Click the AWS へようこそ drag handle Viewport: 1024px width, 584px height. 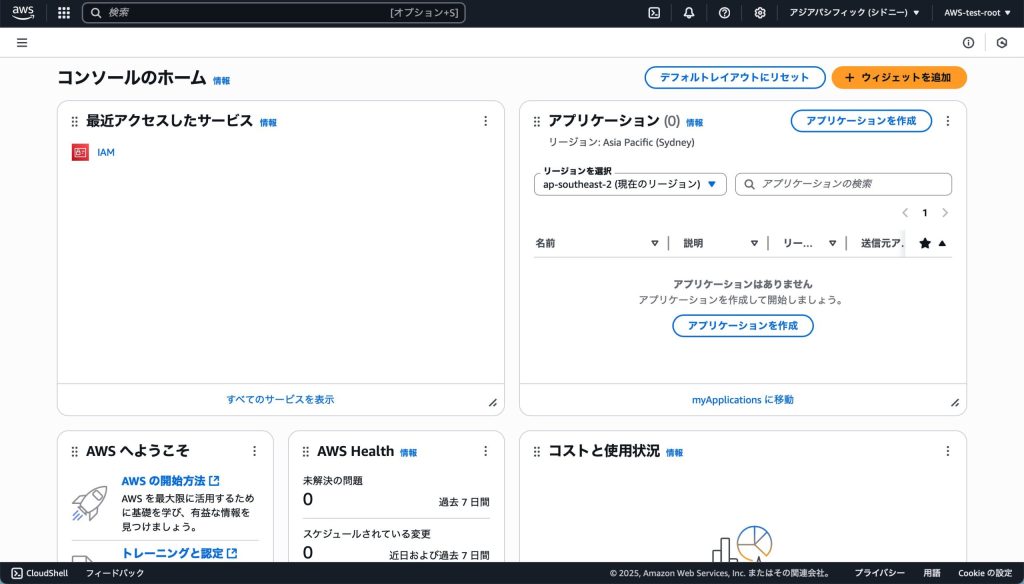click(74, 451)
